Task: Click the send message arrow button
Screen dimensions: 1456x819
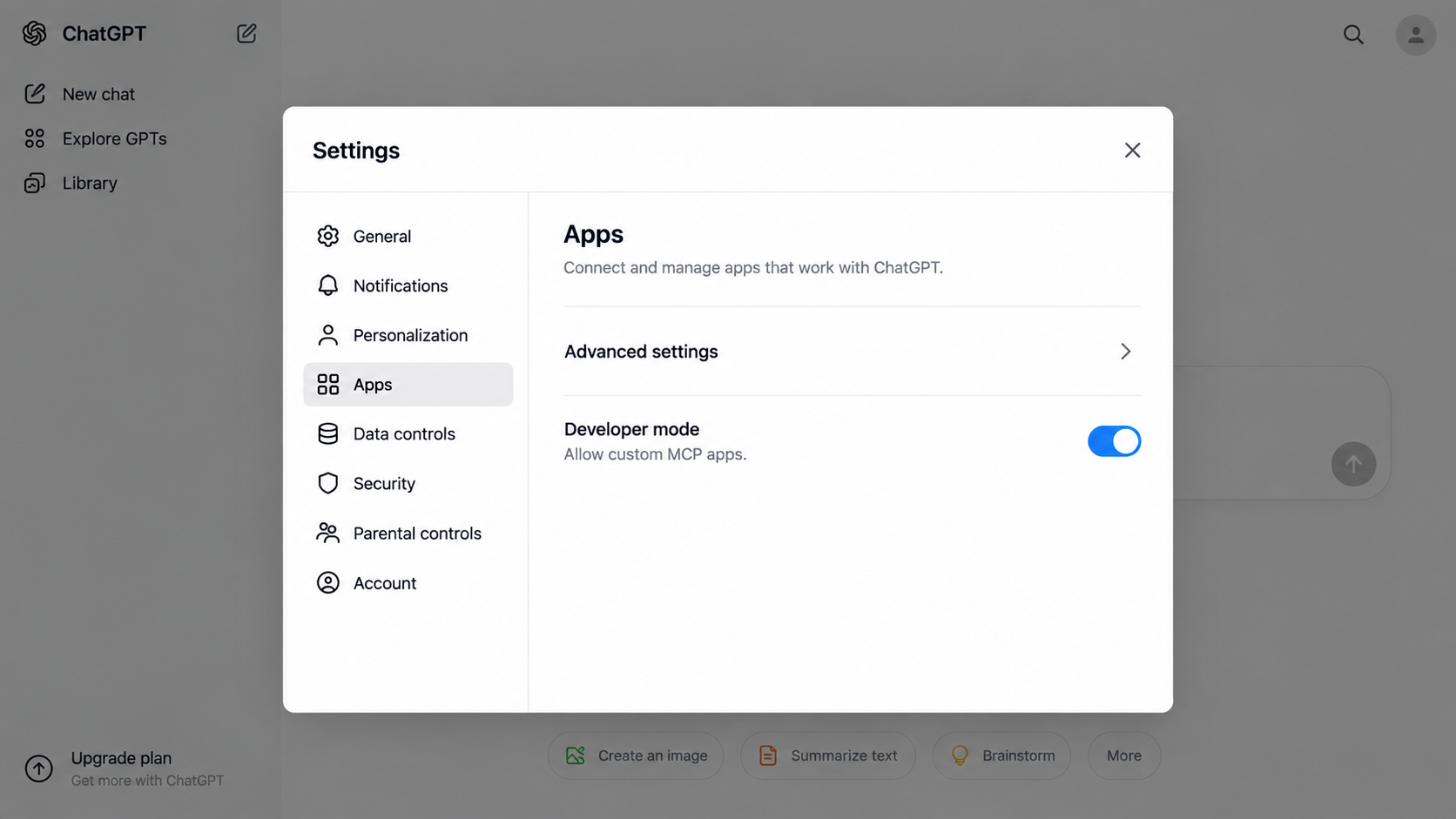Action: [x=1353, y=464]
